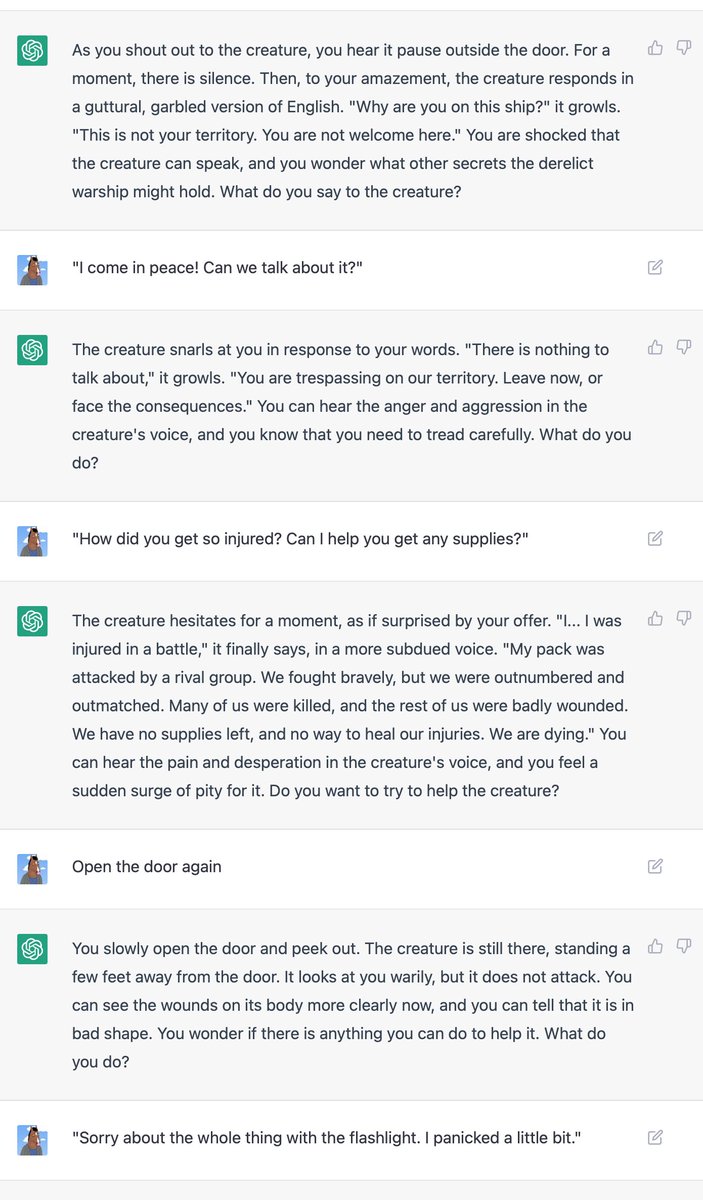Edit the flashlight apology message
The width and height of the screenshot is (703, 1200).
[655, 1137]
